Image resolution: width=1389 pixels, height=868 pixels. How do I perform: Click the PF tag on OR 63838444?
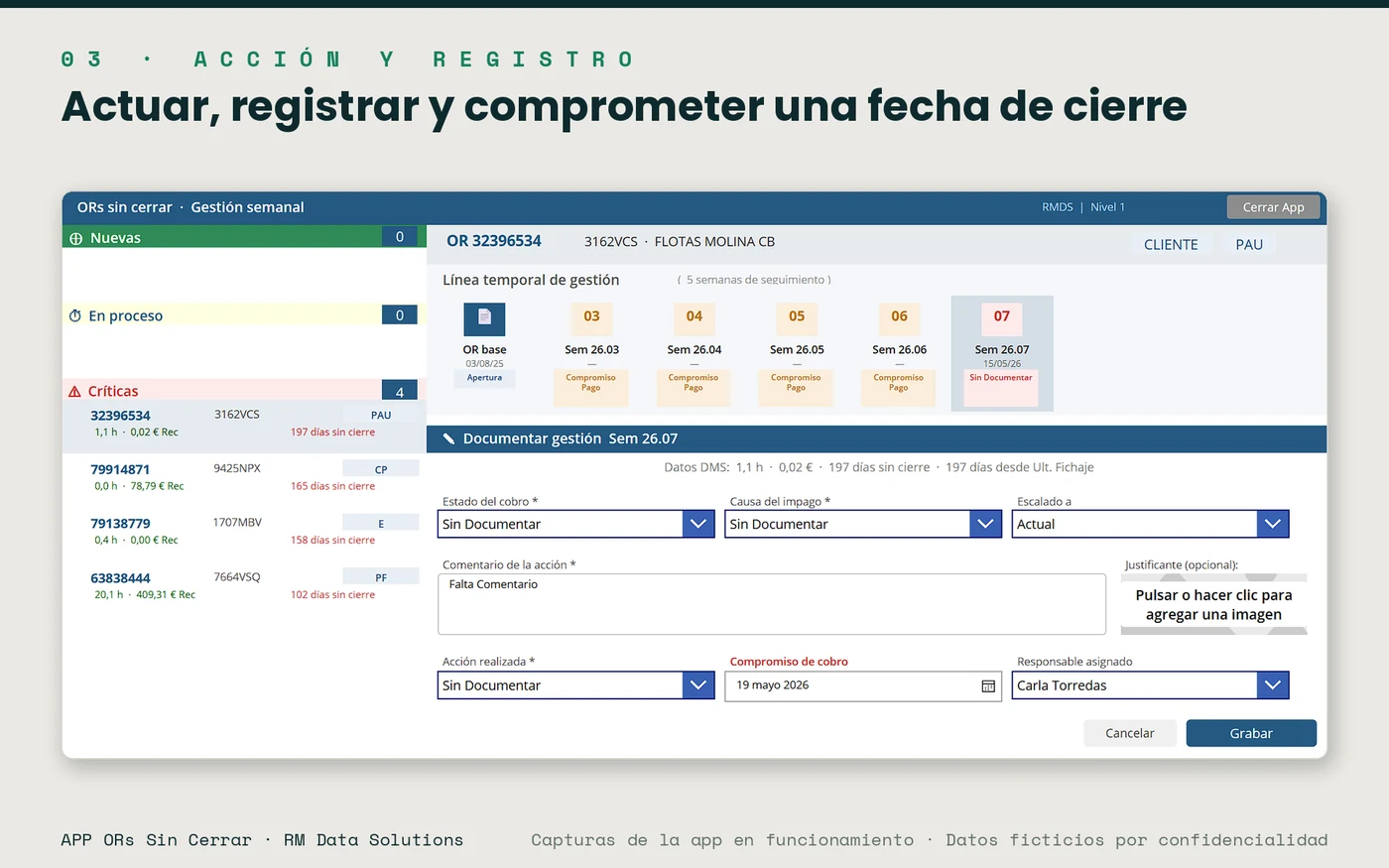click(x=381, y=577)
